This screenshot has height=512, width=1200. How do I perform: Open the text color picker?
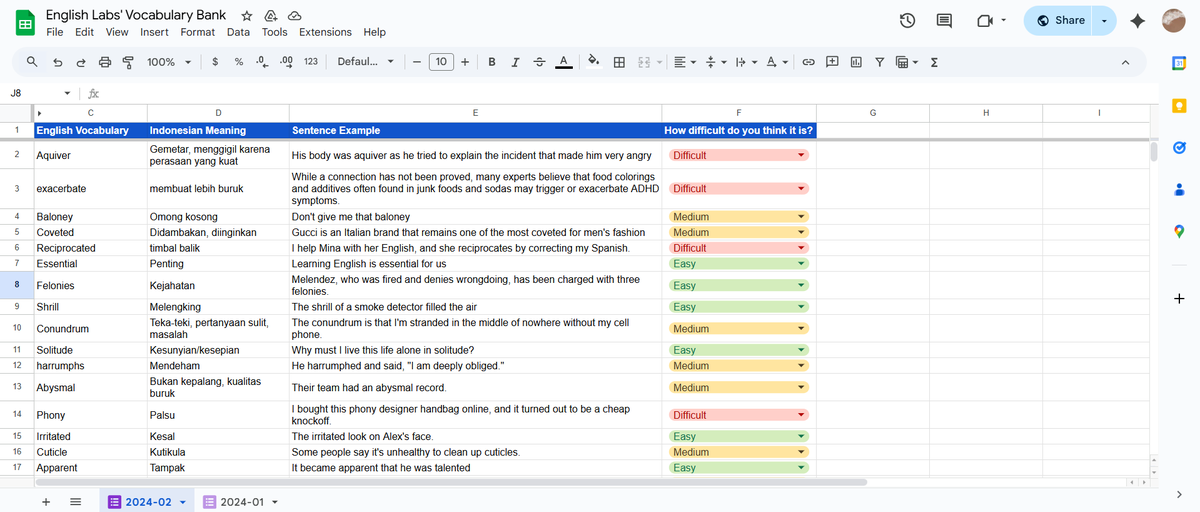pos(563,62)
